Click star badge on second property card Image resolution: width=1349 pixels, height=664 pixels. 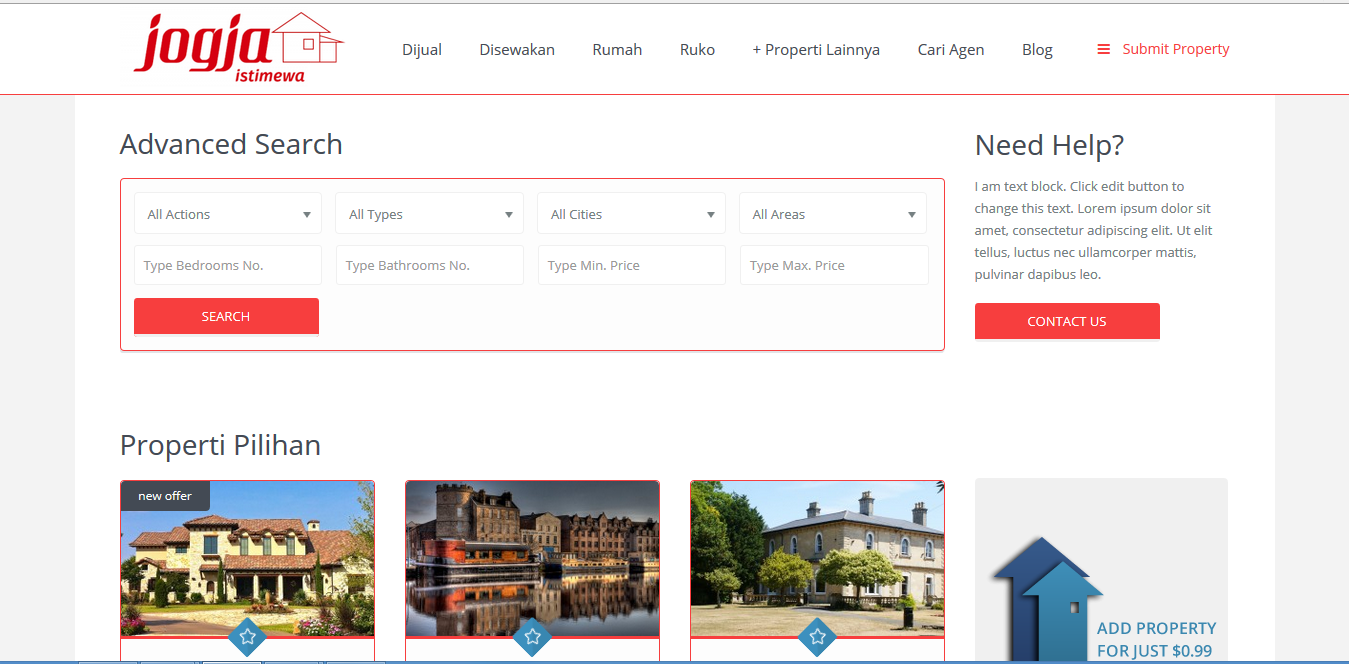(532, 636)
